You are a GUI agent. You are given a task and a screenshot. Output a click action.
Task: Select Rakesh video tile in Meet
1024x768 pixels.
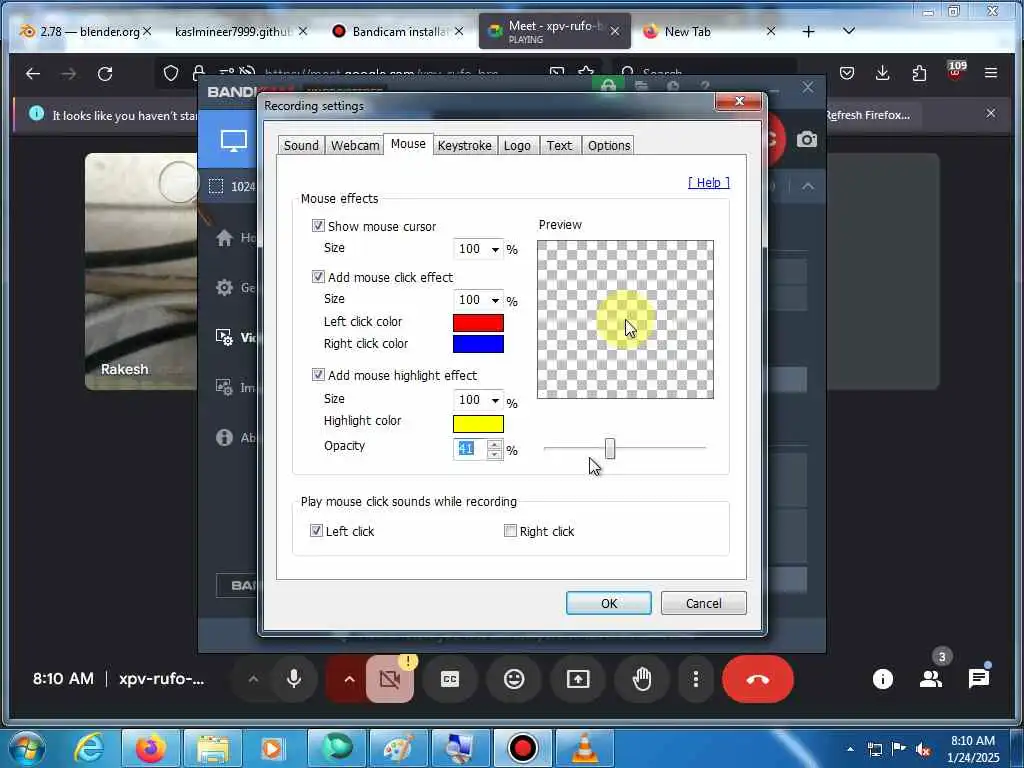pos(141,271)
